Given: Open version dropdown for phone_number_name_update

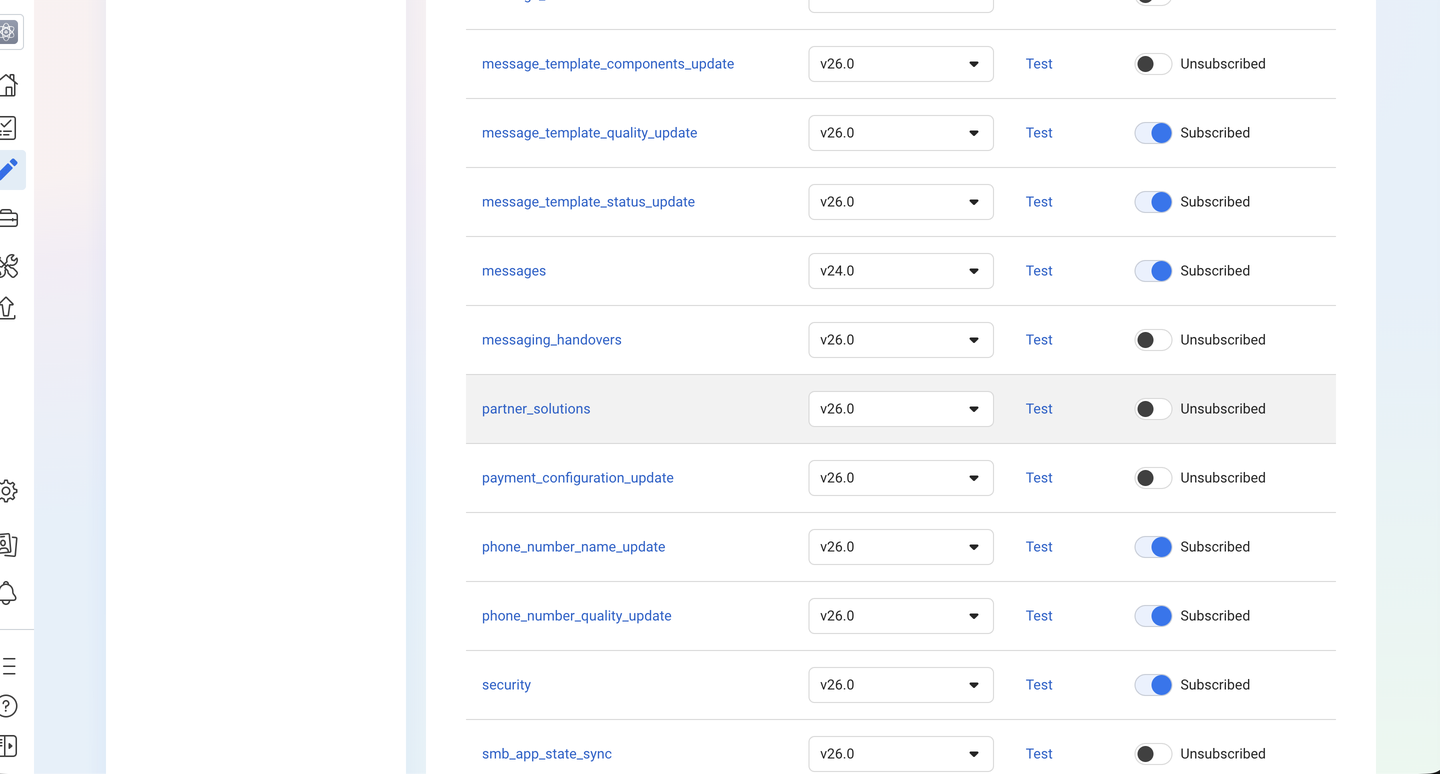Looking at the screenshot, I should [x=901, y=547].
